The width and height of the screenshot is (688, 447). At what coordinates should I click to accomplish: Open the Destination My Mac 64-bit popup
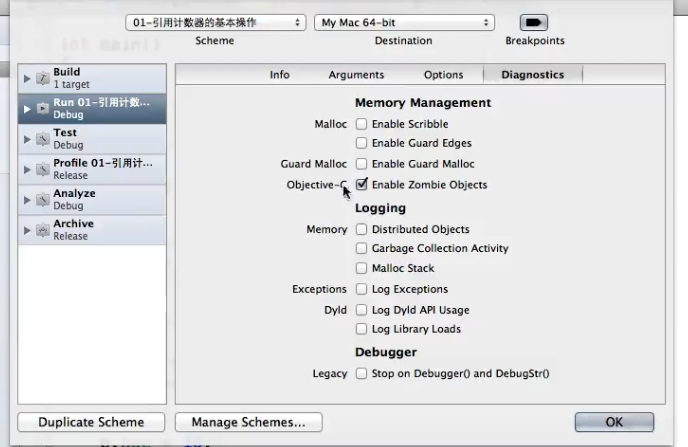coord(404,22)
